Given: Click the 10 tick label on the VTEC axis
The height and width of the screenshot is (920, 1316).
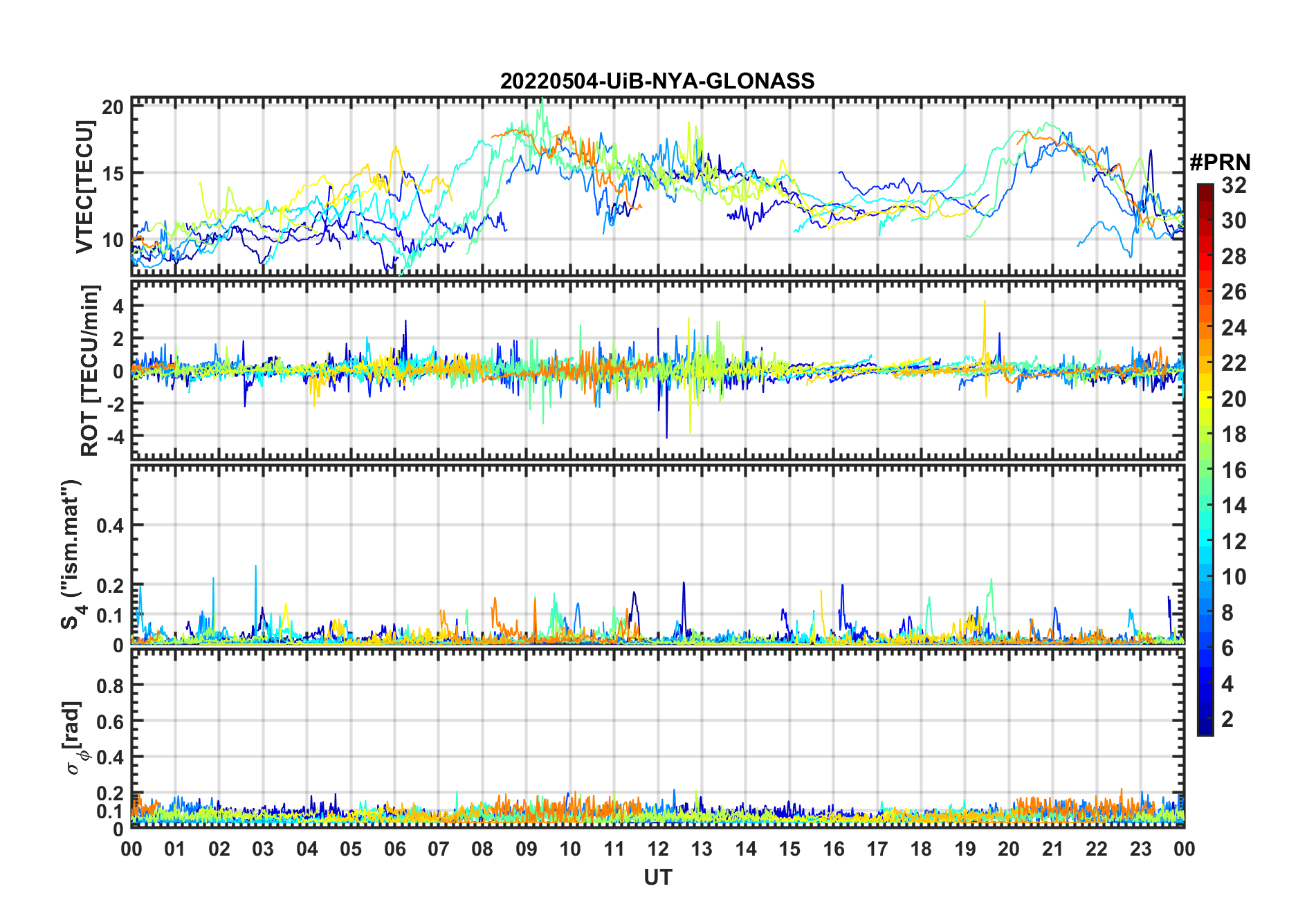Looking at the screenshot, I should [113, 241].
